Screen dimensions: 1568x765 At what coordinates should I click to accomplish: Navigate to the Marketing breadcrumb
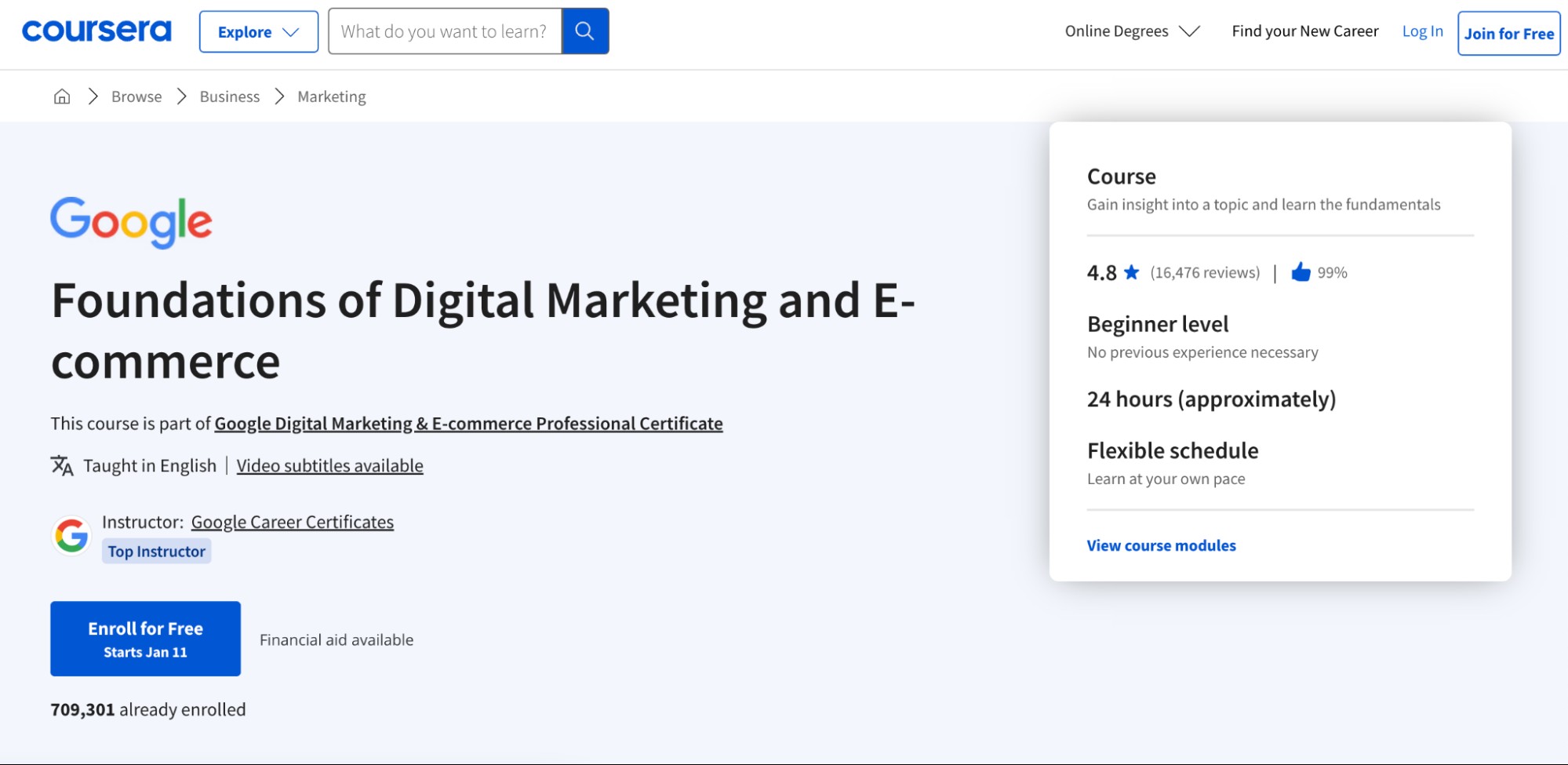(332, 97)
